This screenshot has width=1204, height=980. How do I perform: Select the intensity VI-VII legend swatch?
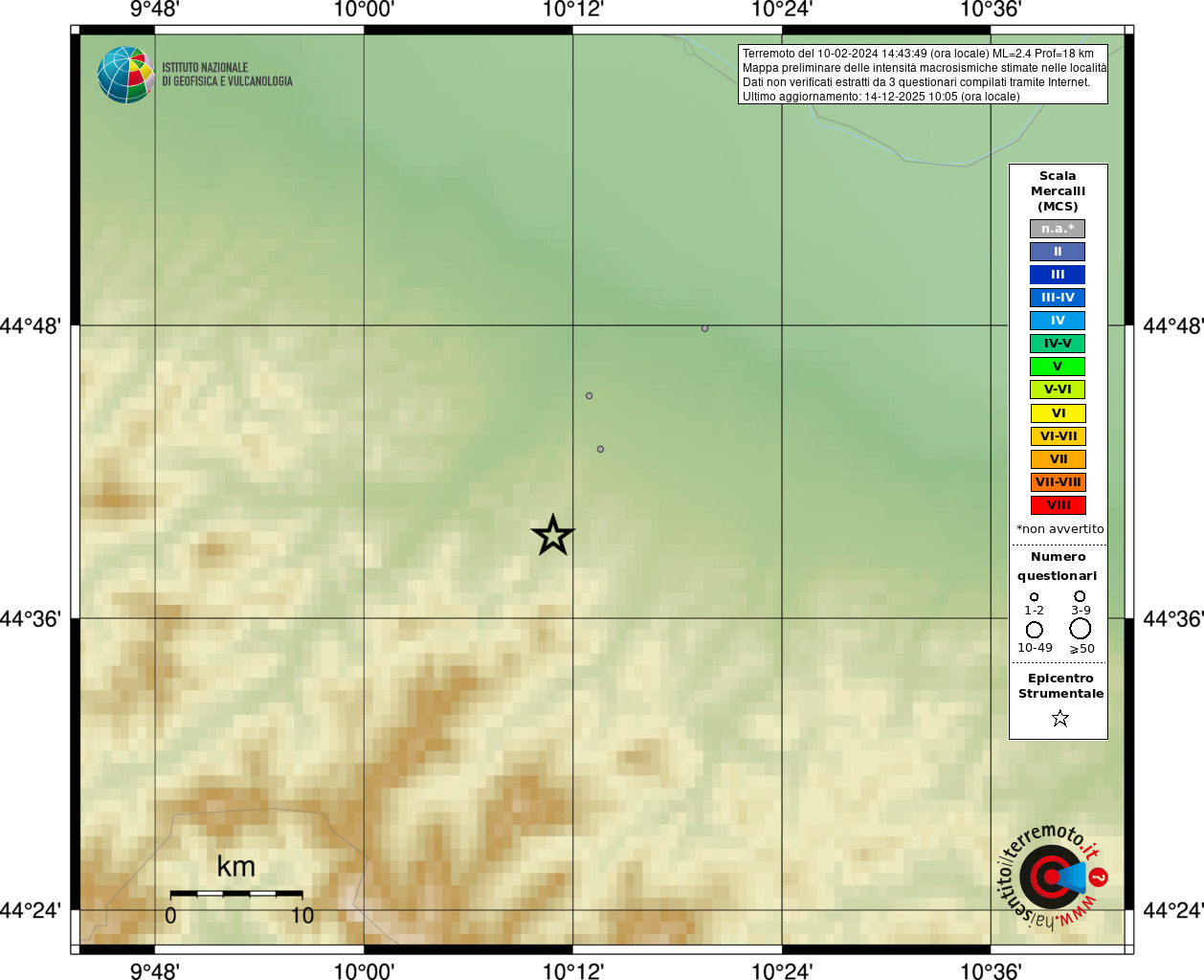tap(1058, 436)
